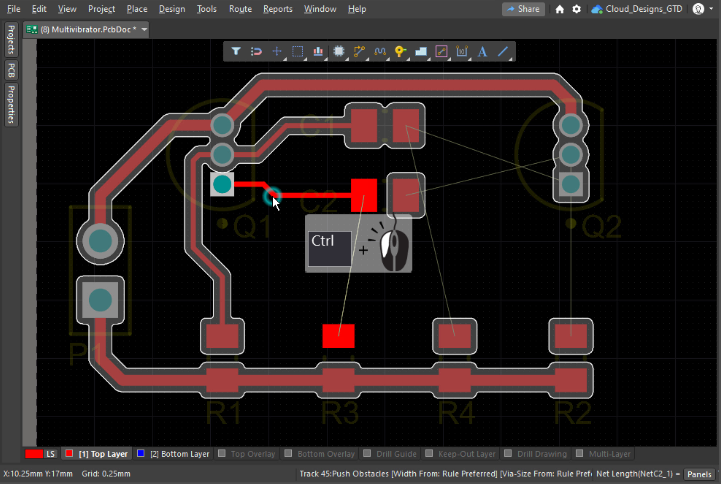Click the place component chip icon
721x484 pixels.
pos(339,51)
